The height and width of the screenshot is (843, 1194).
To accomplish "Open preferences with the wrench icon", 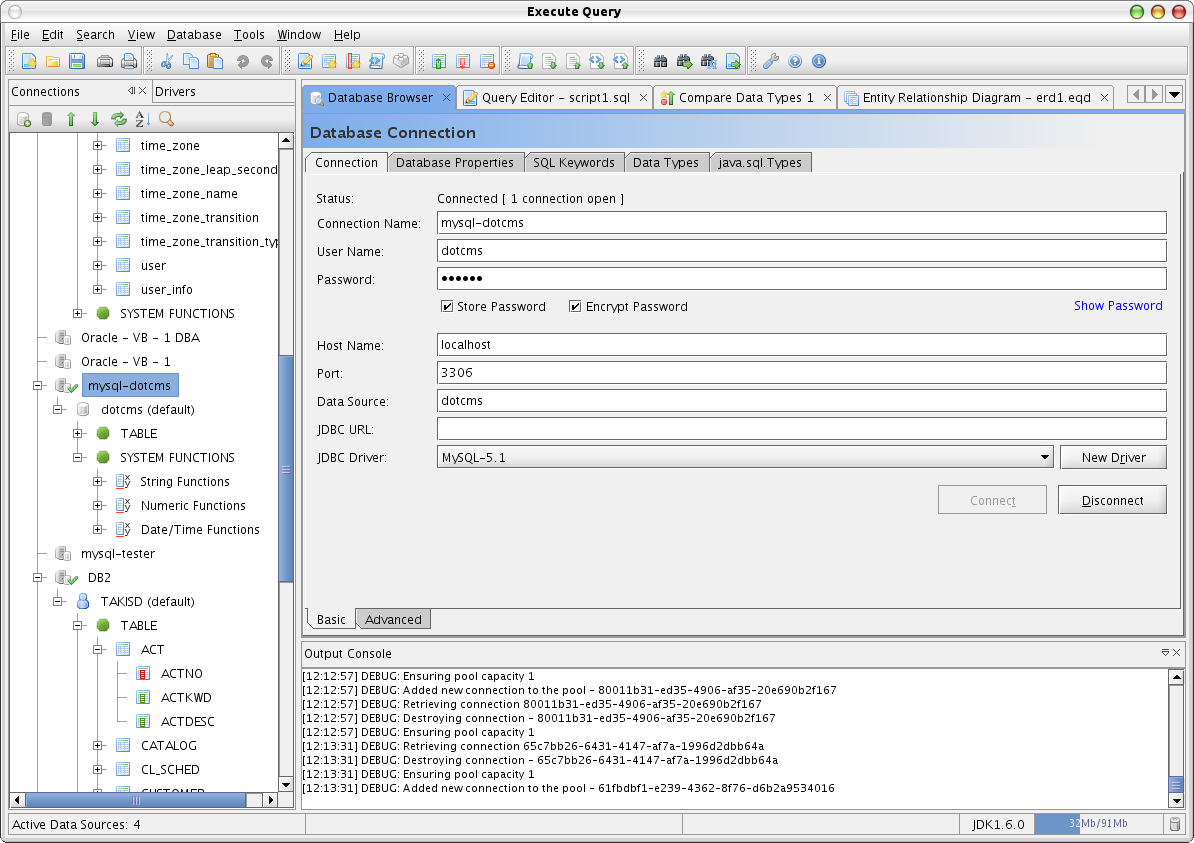I will click(x=771, y=62).
